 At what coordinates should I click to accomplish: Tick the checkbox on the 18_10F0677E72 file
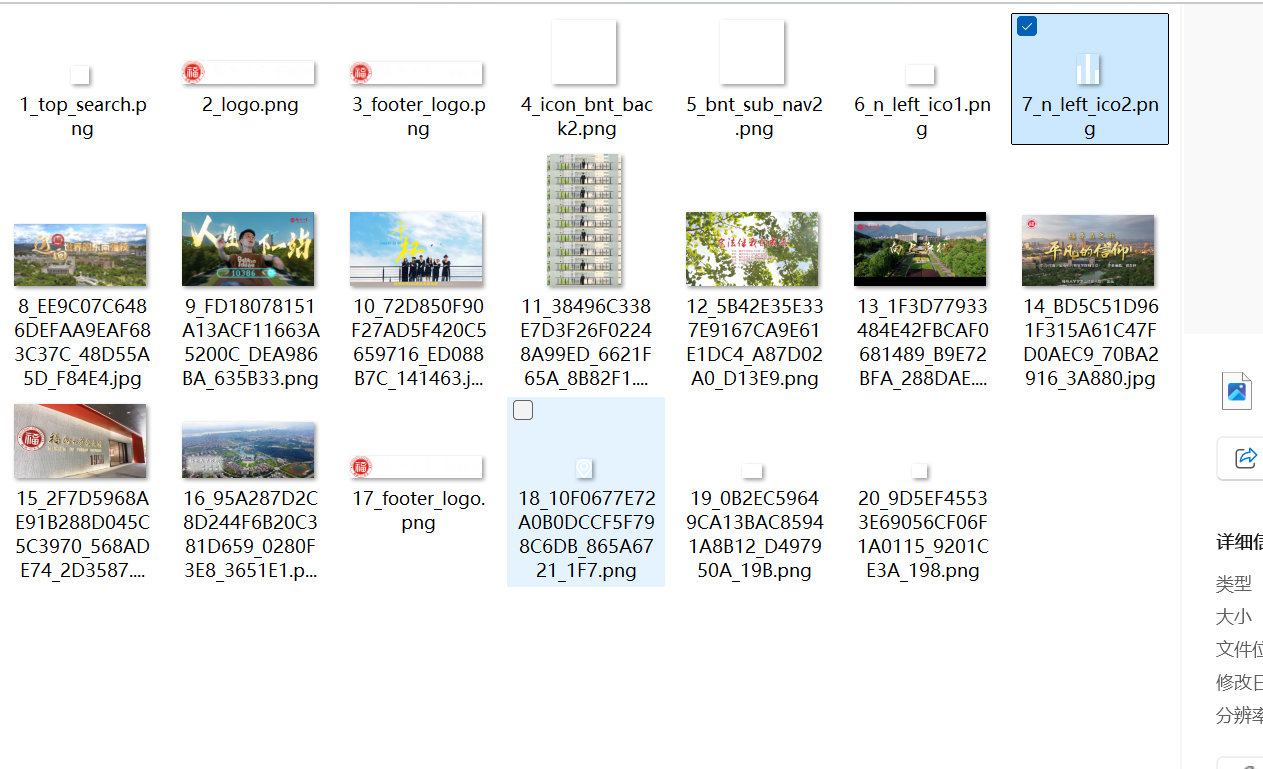coord(523,410)
